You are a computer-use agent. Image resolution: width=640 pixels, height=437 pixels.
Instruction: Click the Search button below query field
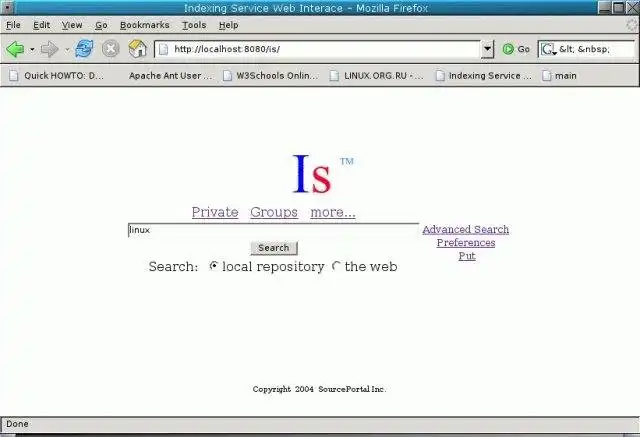(274, 248)
